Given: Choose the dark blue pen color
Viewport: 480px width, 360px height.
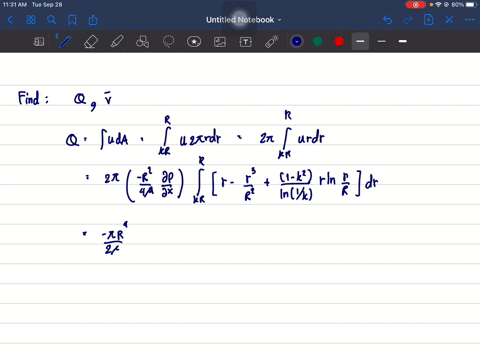Looking at the screenshot, I should pos(297,41).
